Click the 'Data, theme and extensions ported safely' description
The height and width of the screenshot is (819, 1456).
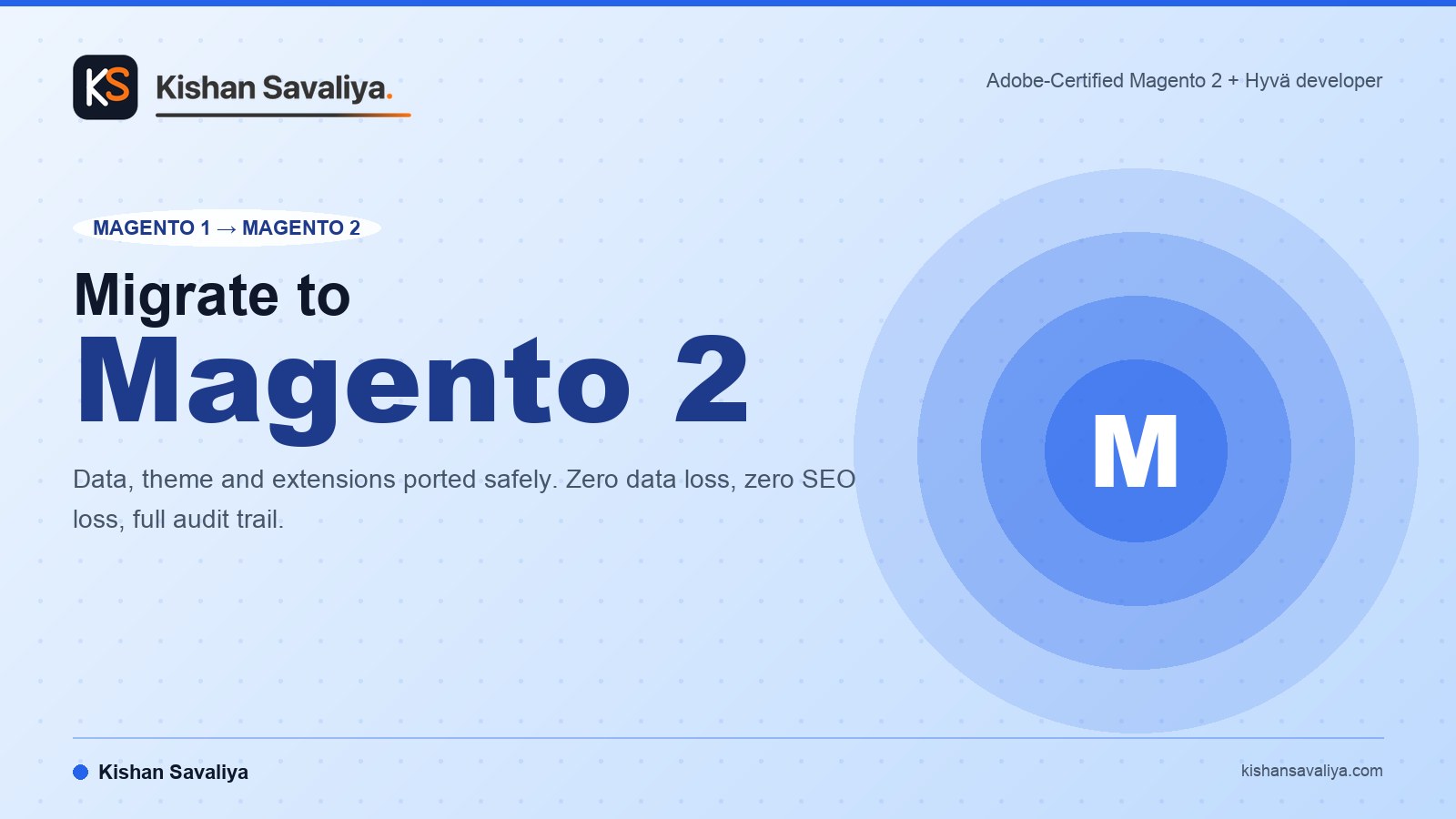point(464,499)
